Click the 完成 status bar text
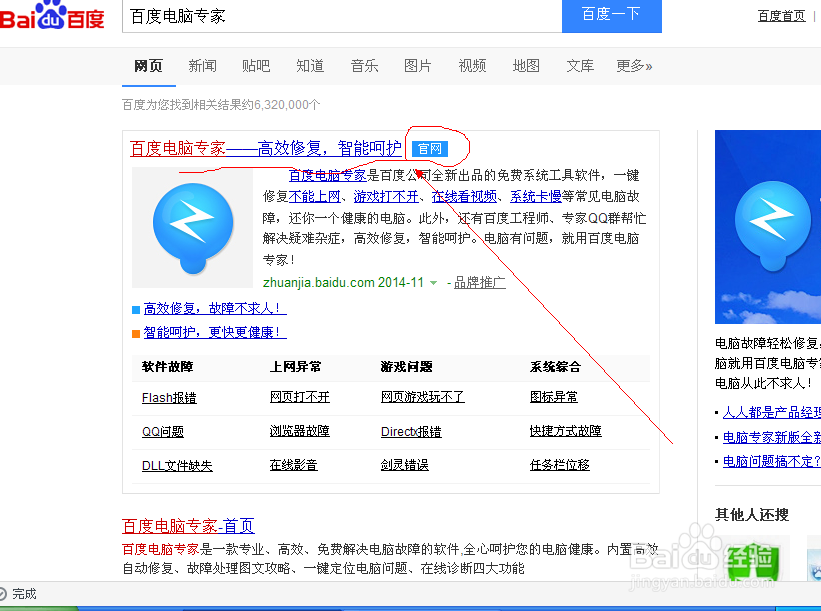821x611 pixels. 24,594
